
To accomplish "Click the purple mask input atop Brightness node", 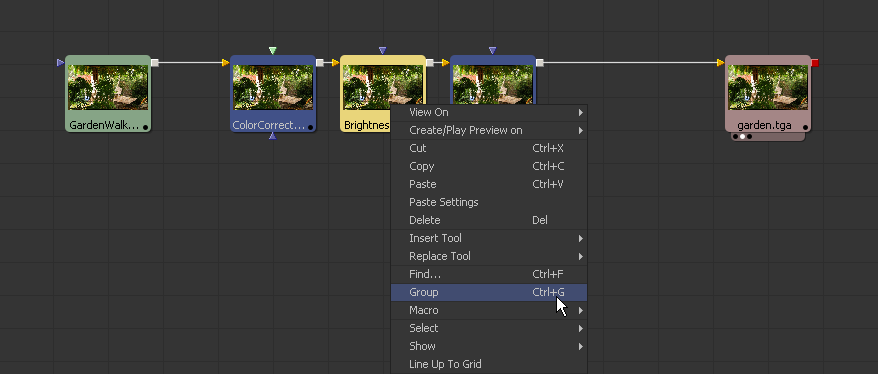I will (x=382, y=50).
